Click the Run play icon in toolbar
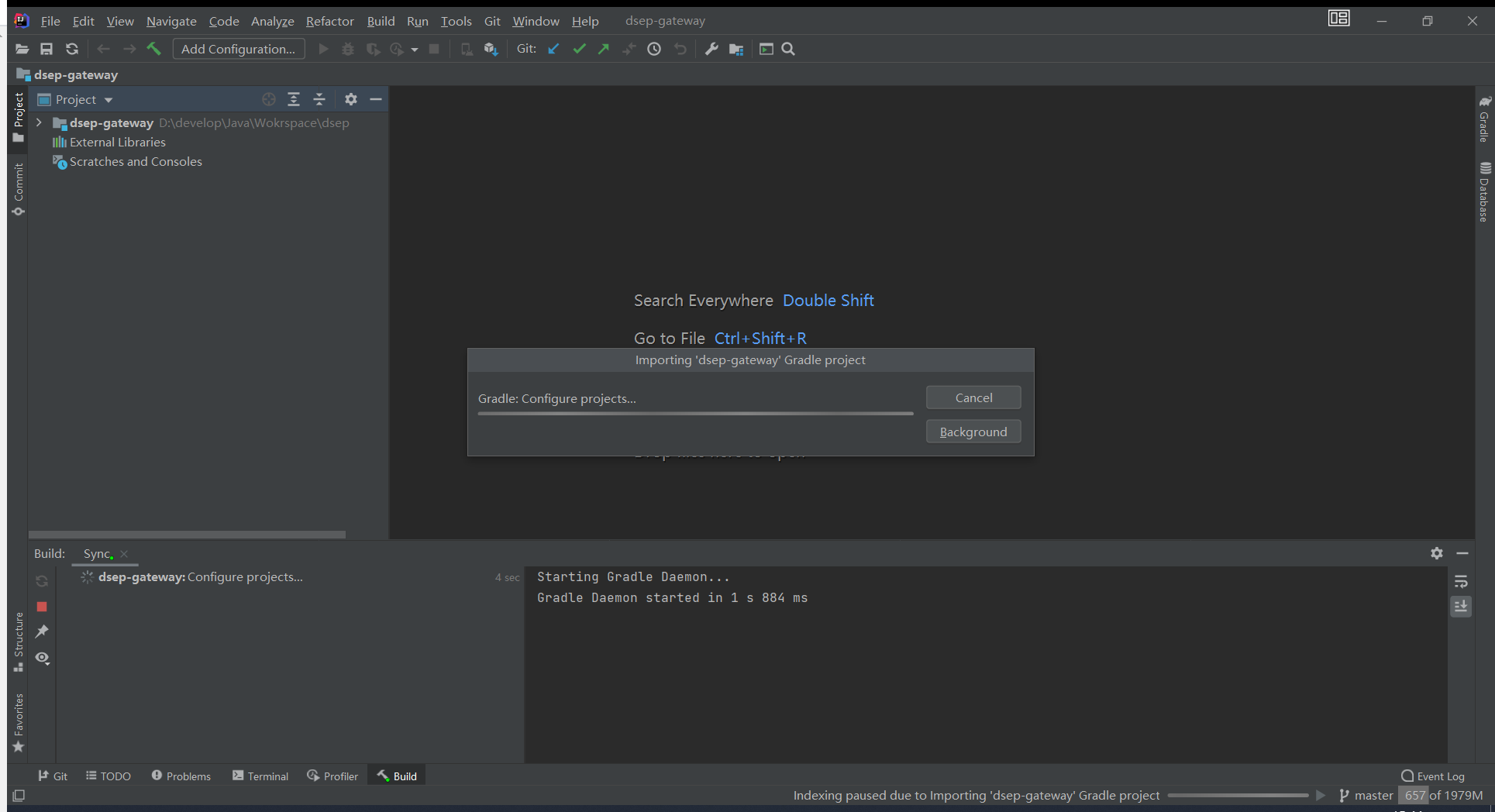 coord(324,49)
